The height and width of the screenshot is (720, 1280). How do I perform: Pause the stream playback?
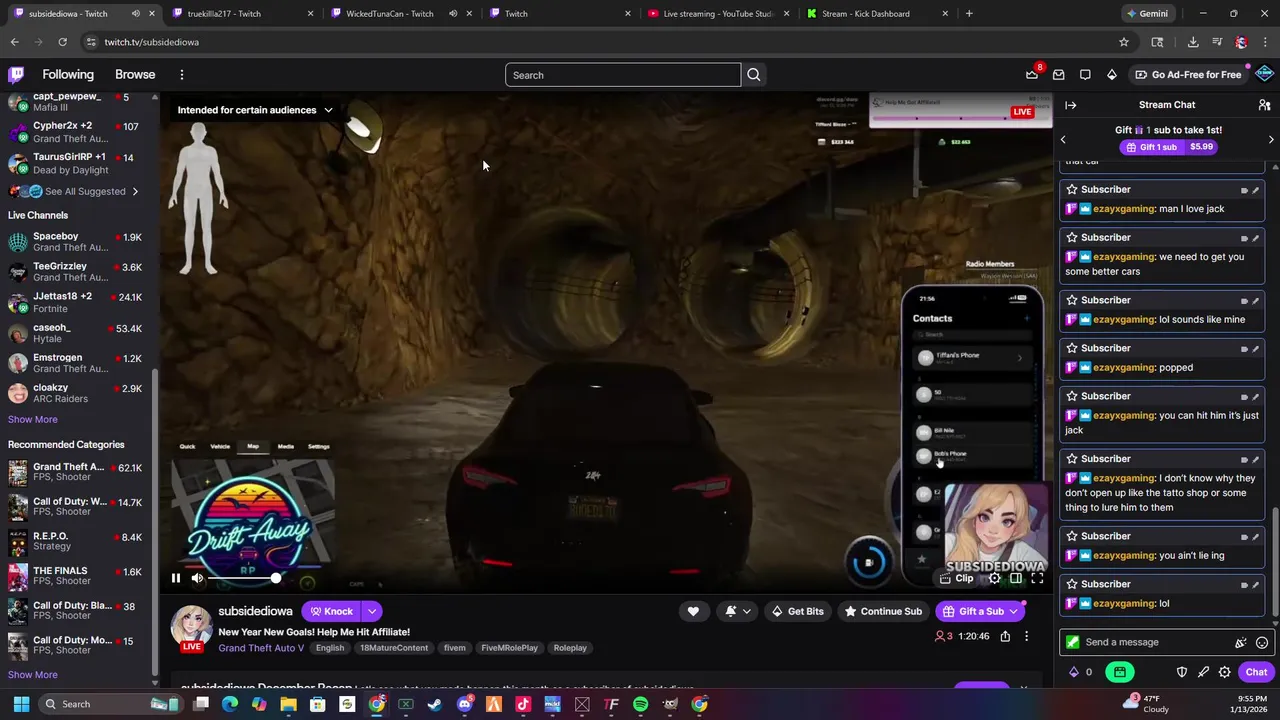(x=175, y=578)
